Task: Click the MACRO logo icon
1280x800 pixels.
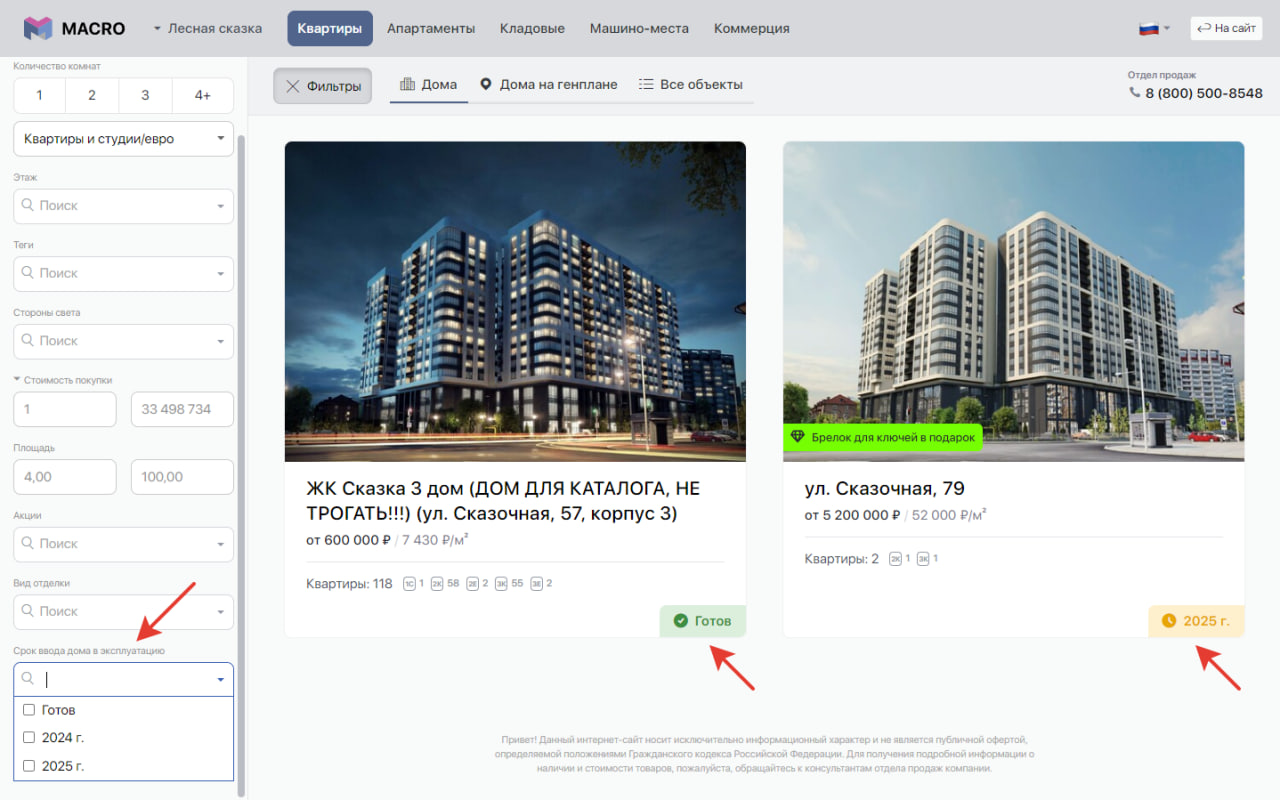Action: click(38, 28)
